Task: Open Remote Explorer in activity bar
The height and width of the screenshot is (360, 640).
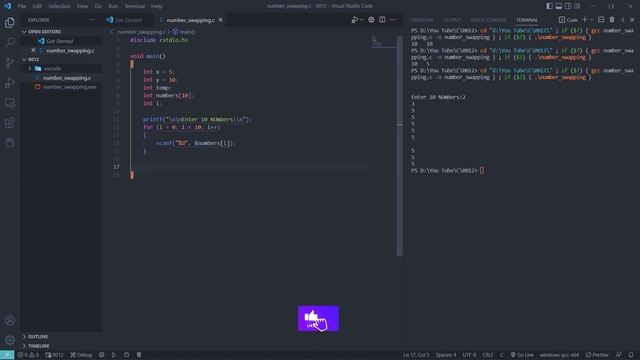Action: point(10,102)
